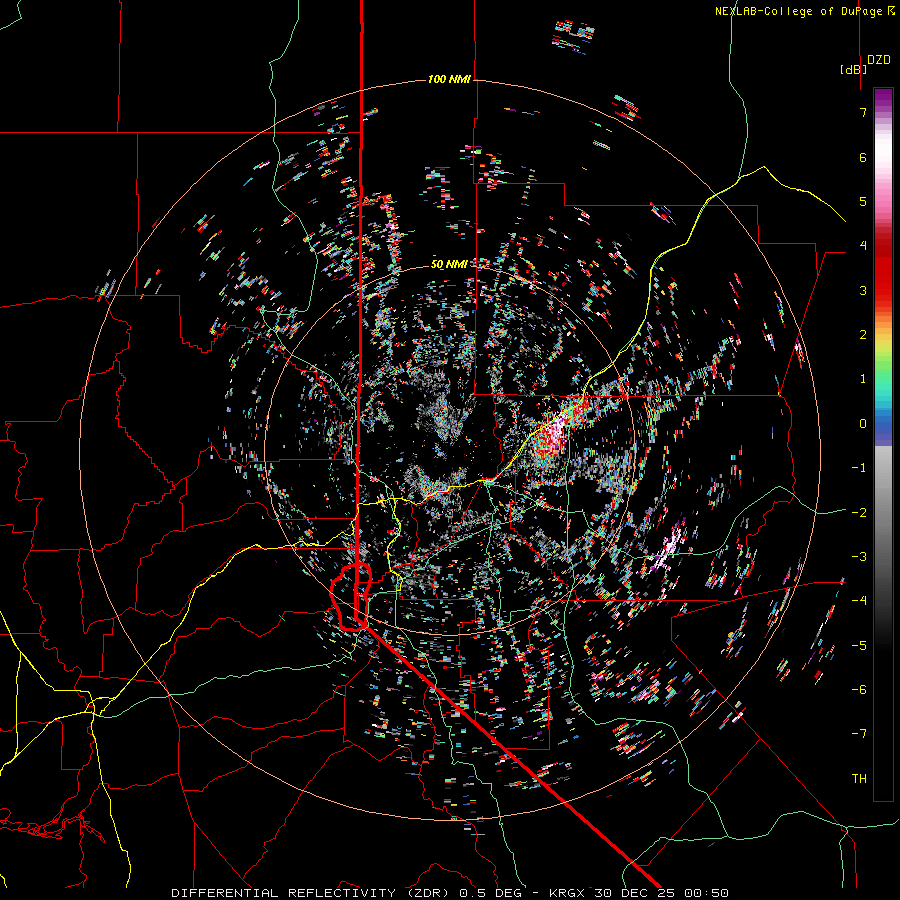Click the "TH" label at the scale bottom

pos(859,779)
